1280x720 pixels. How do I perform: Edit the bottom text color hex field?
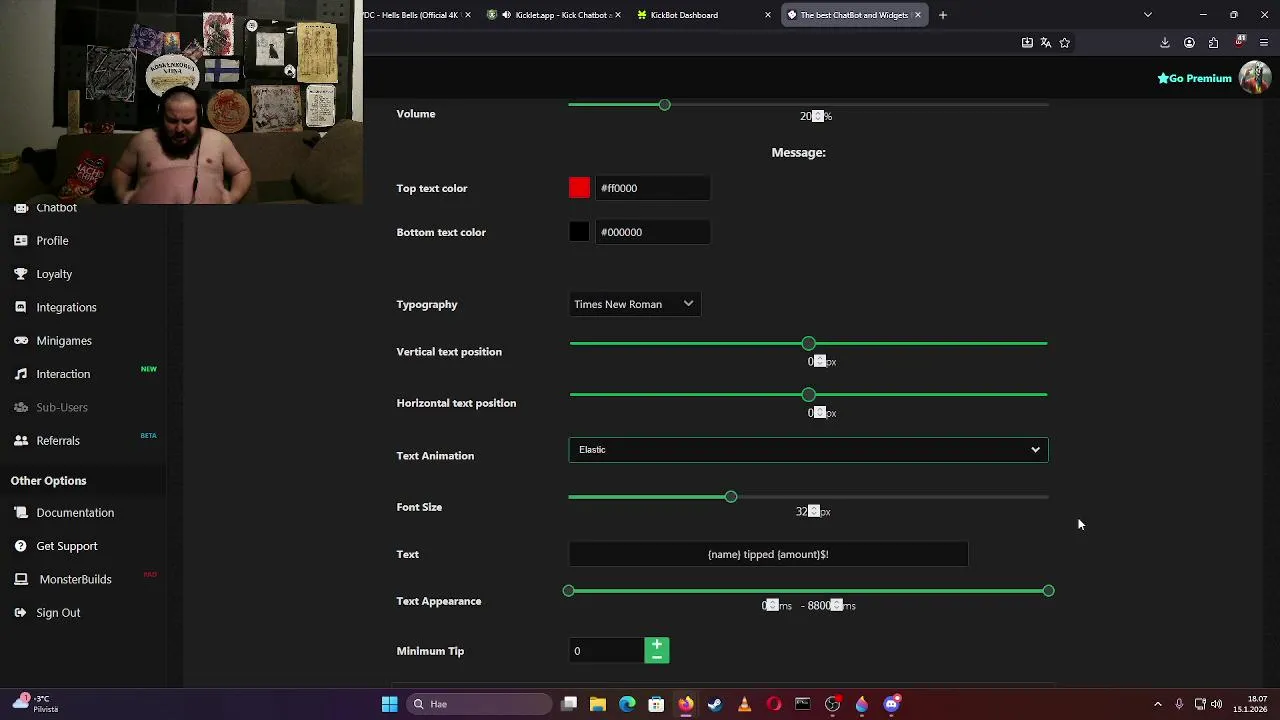point(653,232)
